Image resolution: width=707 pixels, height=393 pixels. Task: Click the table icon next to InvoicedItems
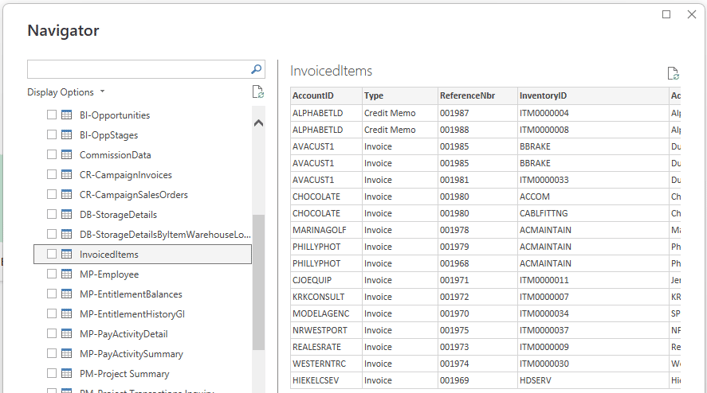66,254
